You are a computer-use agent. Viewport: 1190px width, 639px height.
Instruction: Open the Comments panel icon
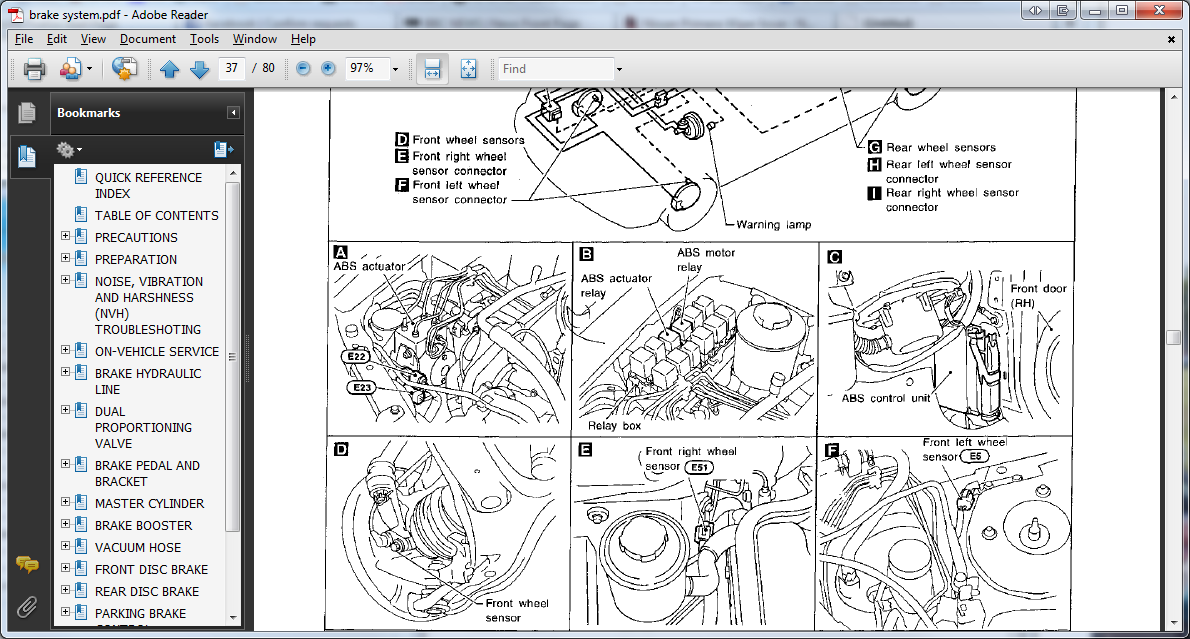pyautogui.click(x=27, y=565)
